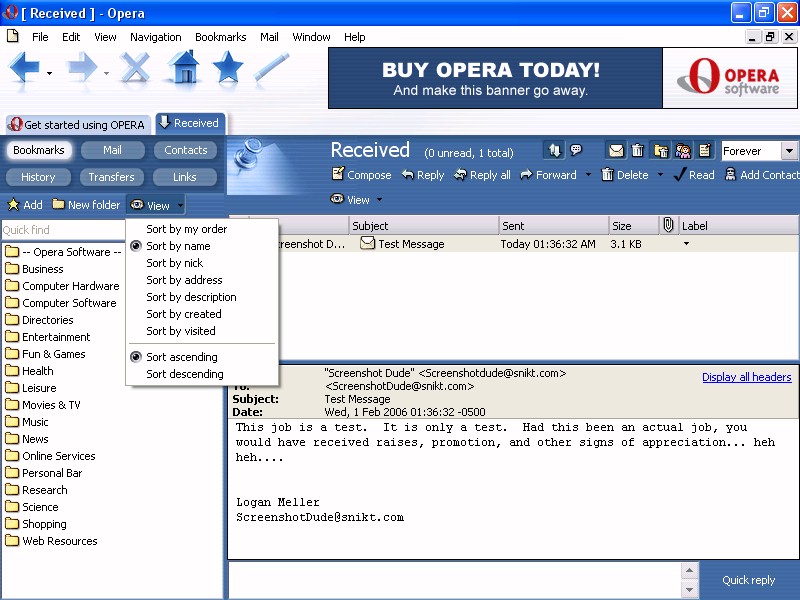Image resolution: width=800 pixels, height=600 pixels.
Task: Open the Forever time range dropdown
Action: pyautogui.click(x=788, y=151)
